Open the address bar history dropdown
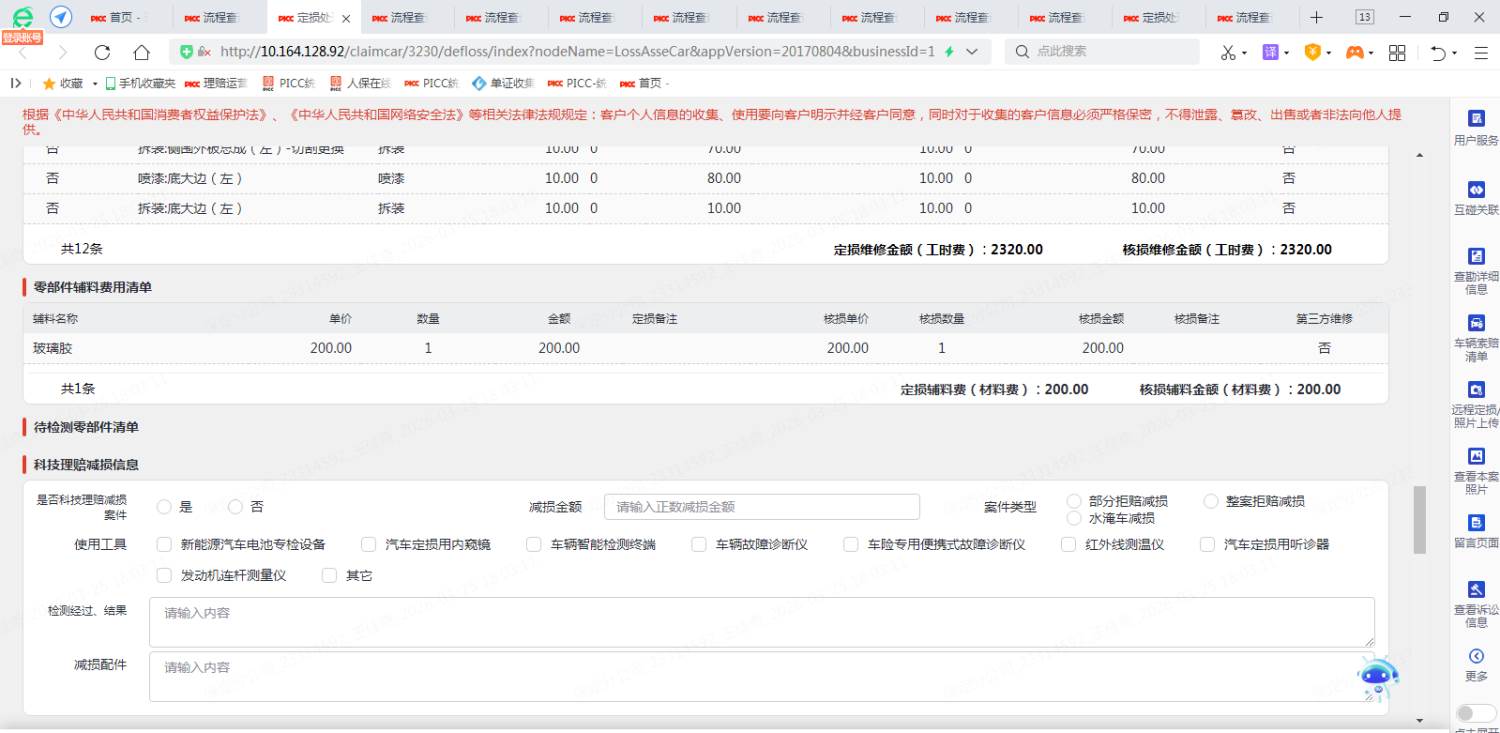Screen dimensions: 1500x733 click(972, 52)
